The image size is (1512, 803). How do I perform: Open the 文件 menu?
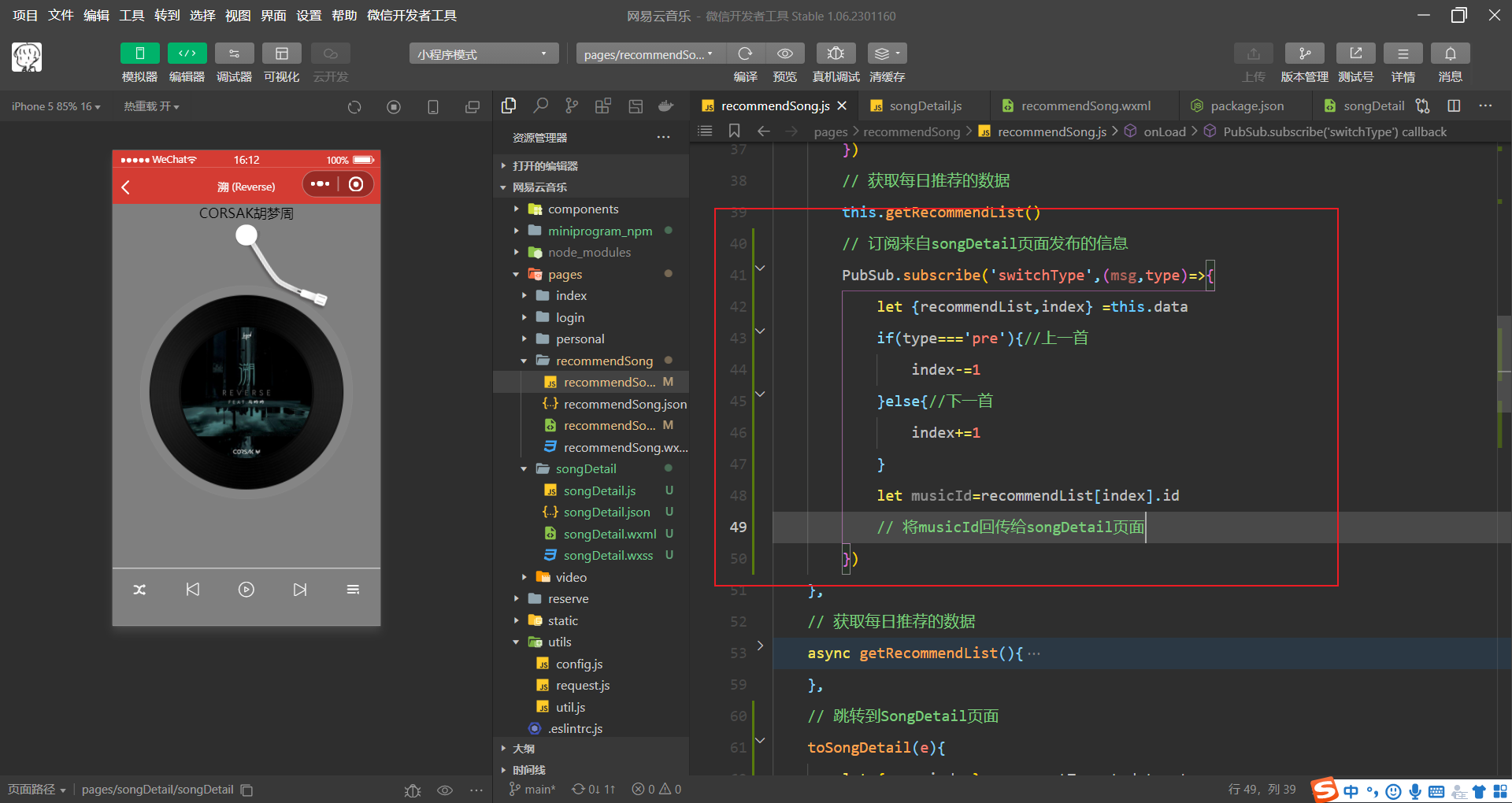pyautogui.click(x=61, y=16)
